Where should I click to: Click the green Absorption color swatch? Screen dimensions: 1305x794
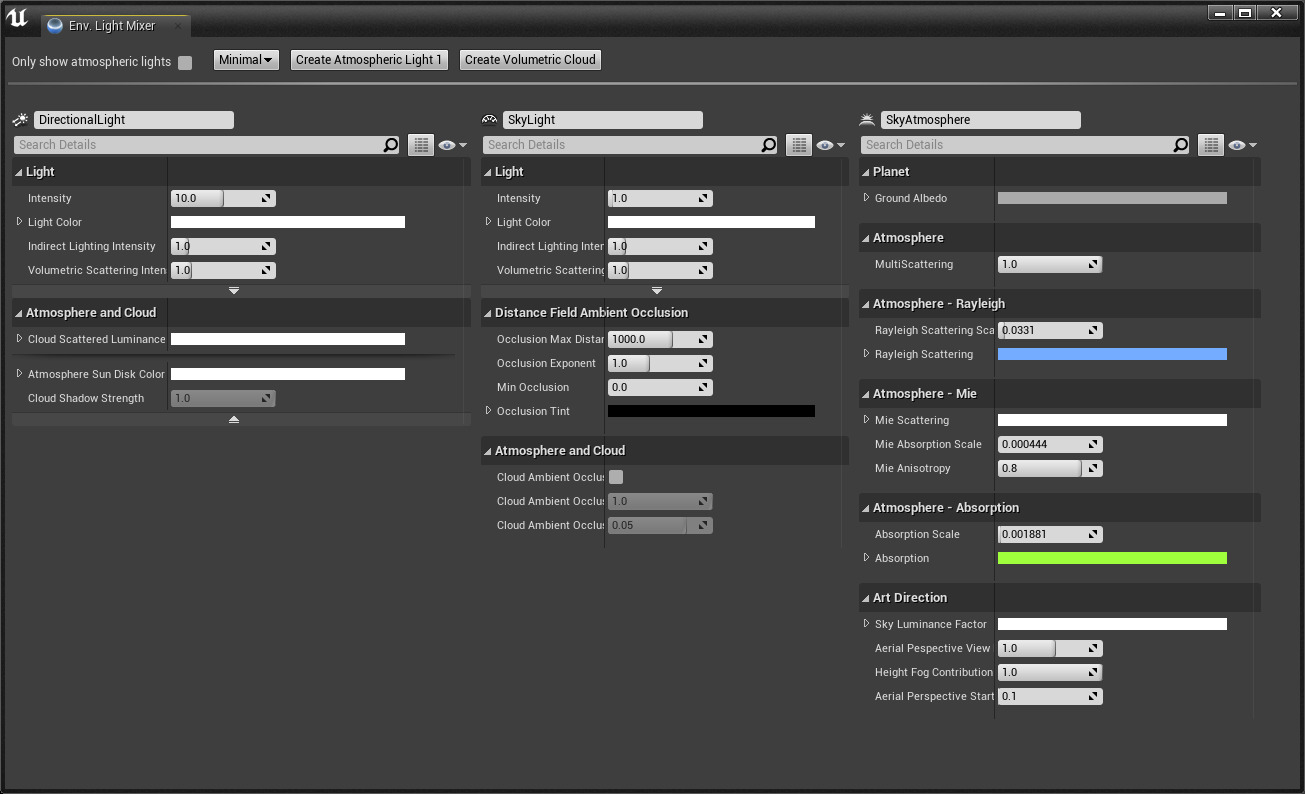[x=1112, y=558]
